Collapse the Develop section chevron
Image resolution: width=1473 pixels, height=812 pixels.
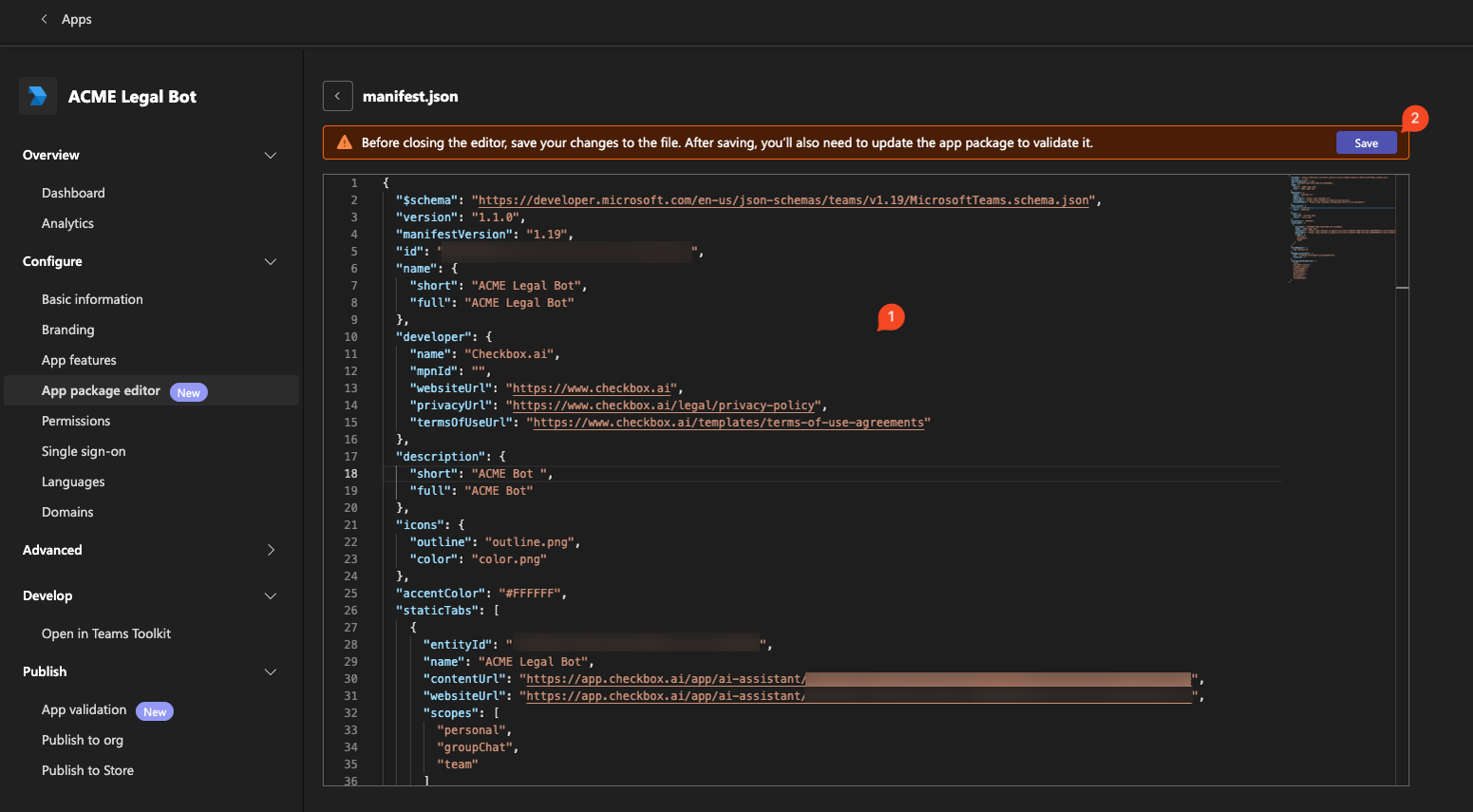tap(271, 595)
